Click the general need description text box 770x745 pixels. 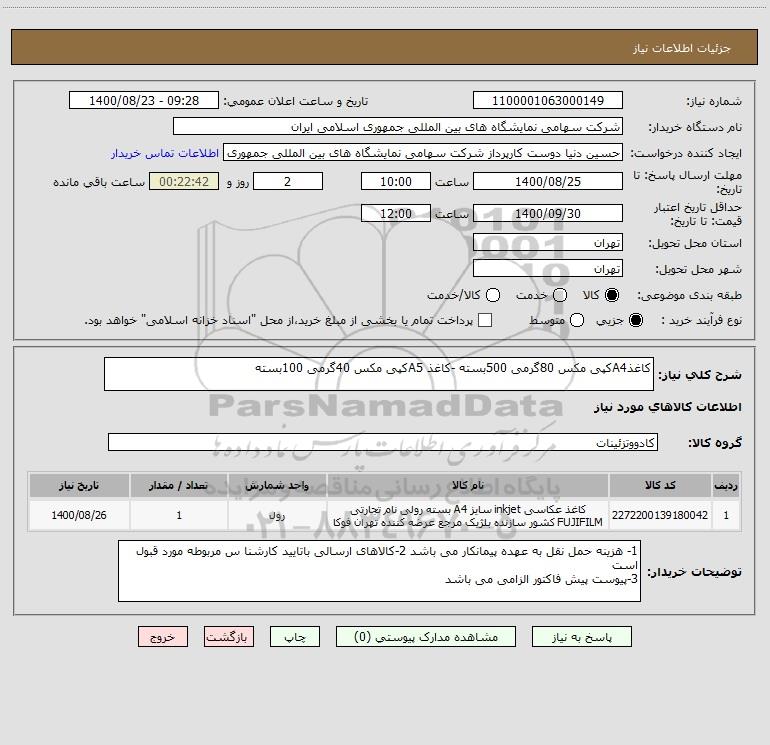[379, 374]
